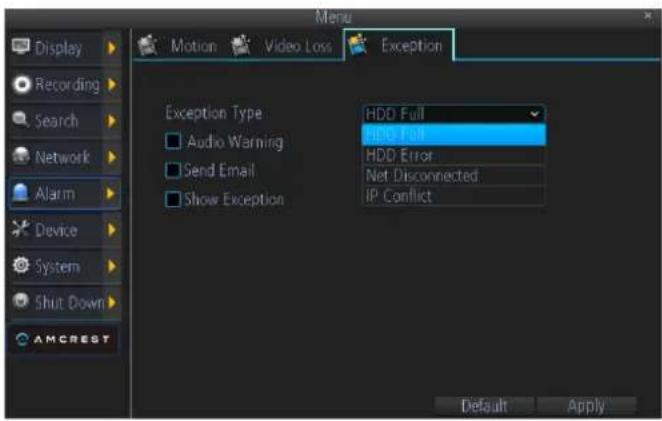Click the Alarm siren icon
Screen dimensions: 662x421
point(20,193)
